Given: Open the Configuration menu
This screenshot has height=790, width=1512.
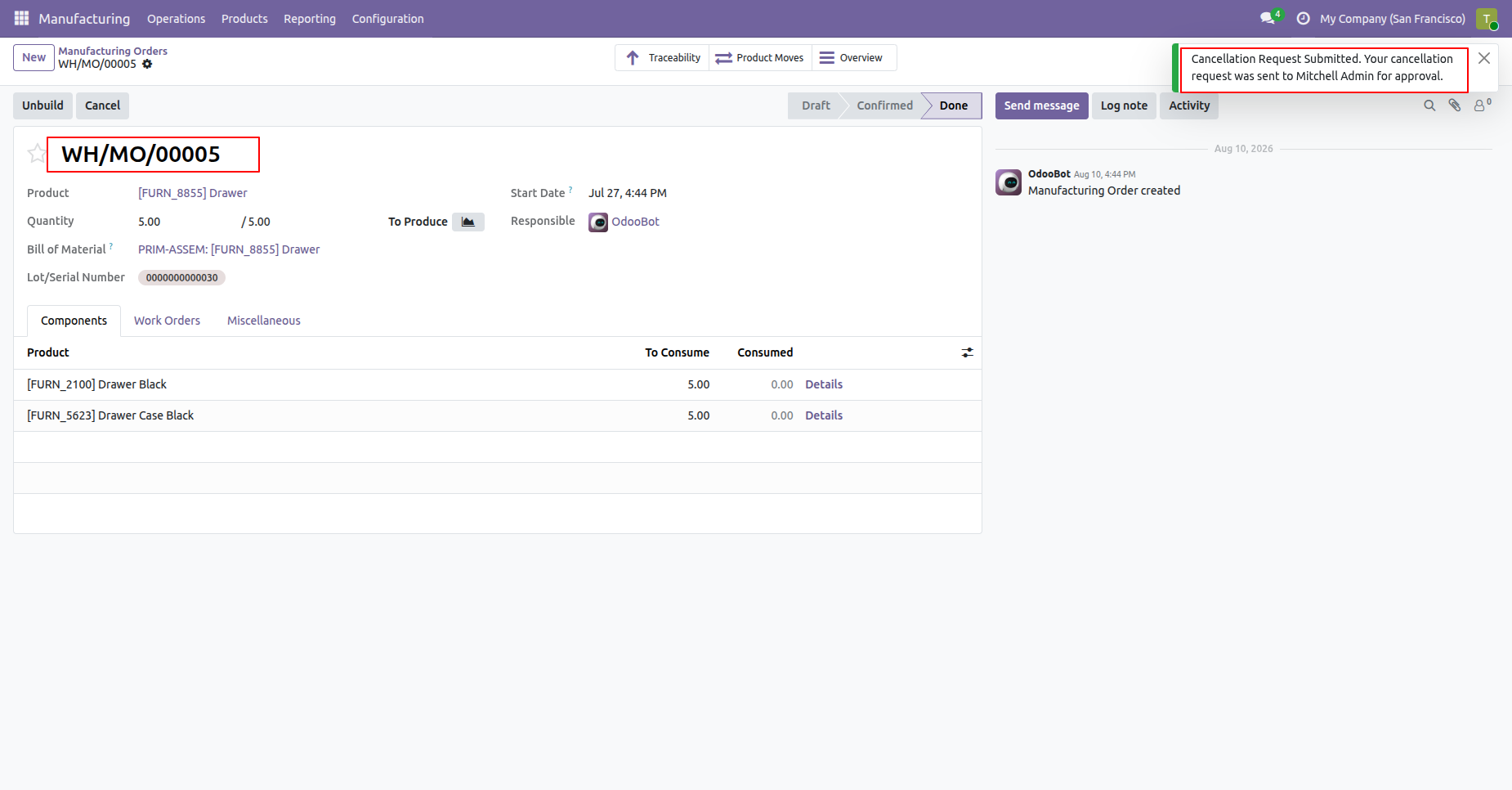Looking at the screenshot, I should coord(388,18).
